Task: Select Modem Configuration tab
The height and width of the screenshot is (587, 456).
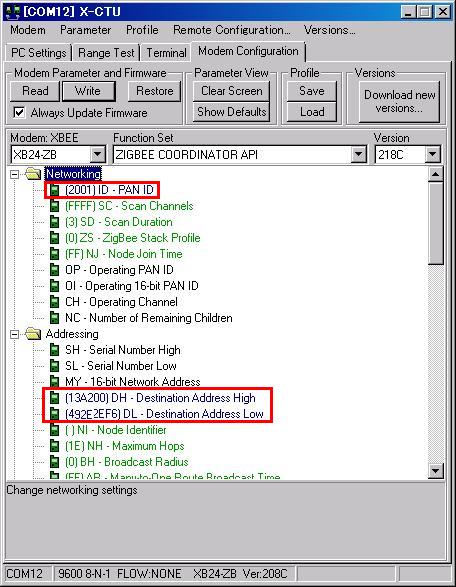Action: (248, 51)
